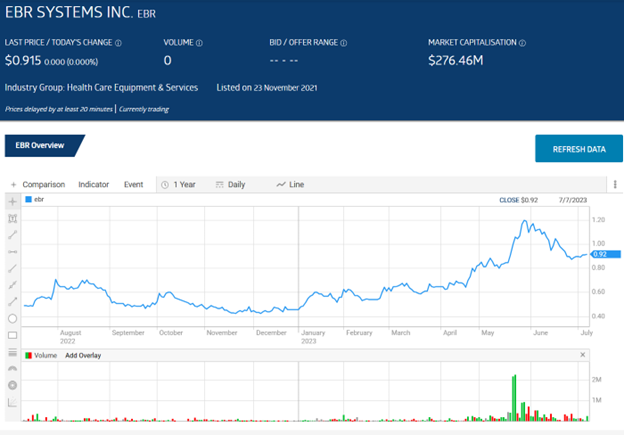Select the text annotation tool
Image resolution: width=624 pixels, height=435 pixels.
(13, 218)
